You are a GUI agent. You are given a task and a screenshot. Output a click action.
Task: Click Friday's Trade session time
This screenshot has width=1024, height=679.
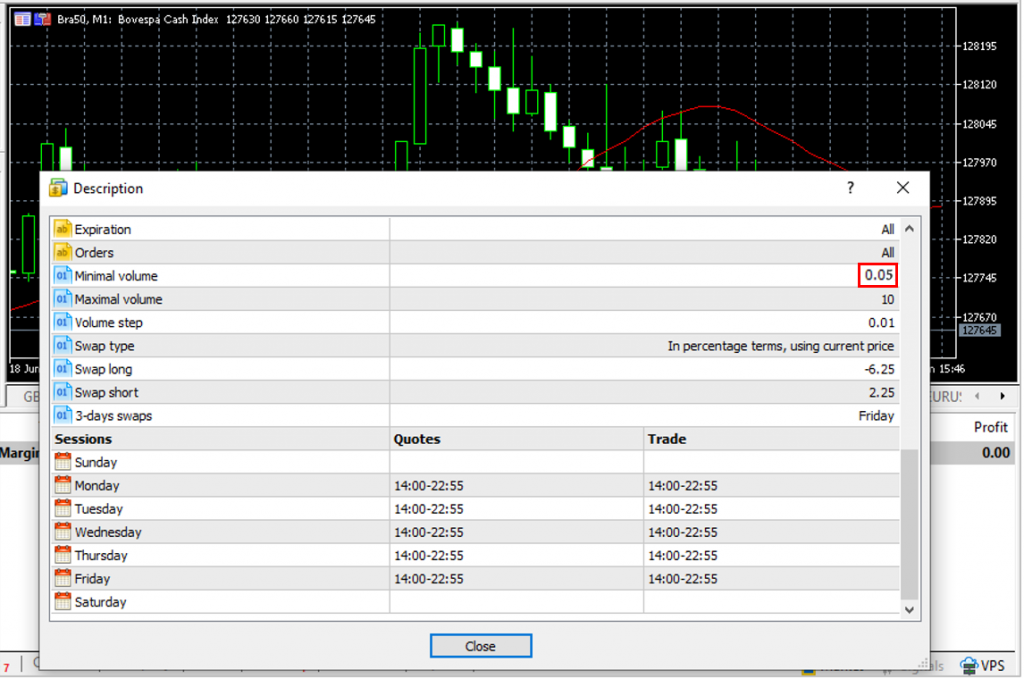[x=682, y=579]
